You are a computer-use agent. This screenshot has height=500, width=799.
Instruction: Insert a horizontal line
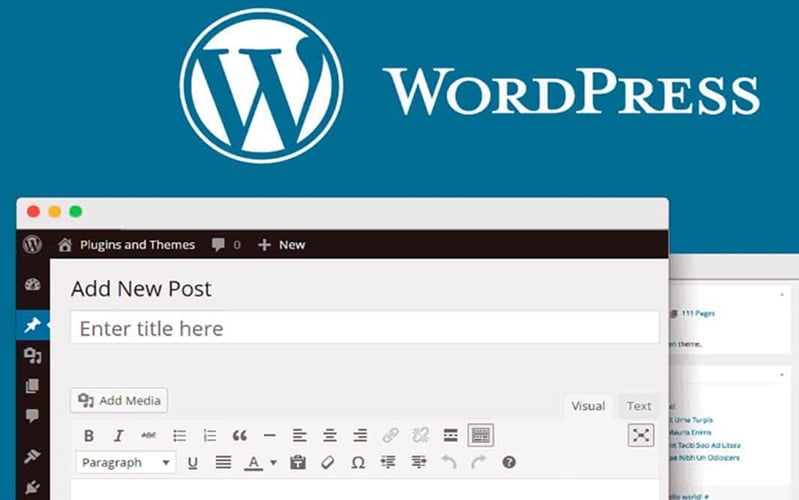click(x=270, y=436)
